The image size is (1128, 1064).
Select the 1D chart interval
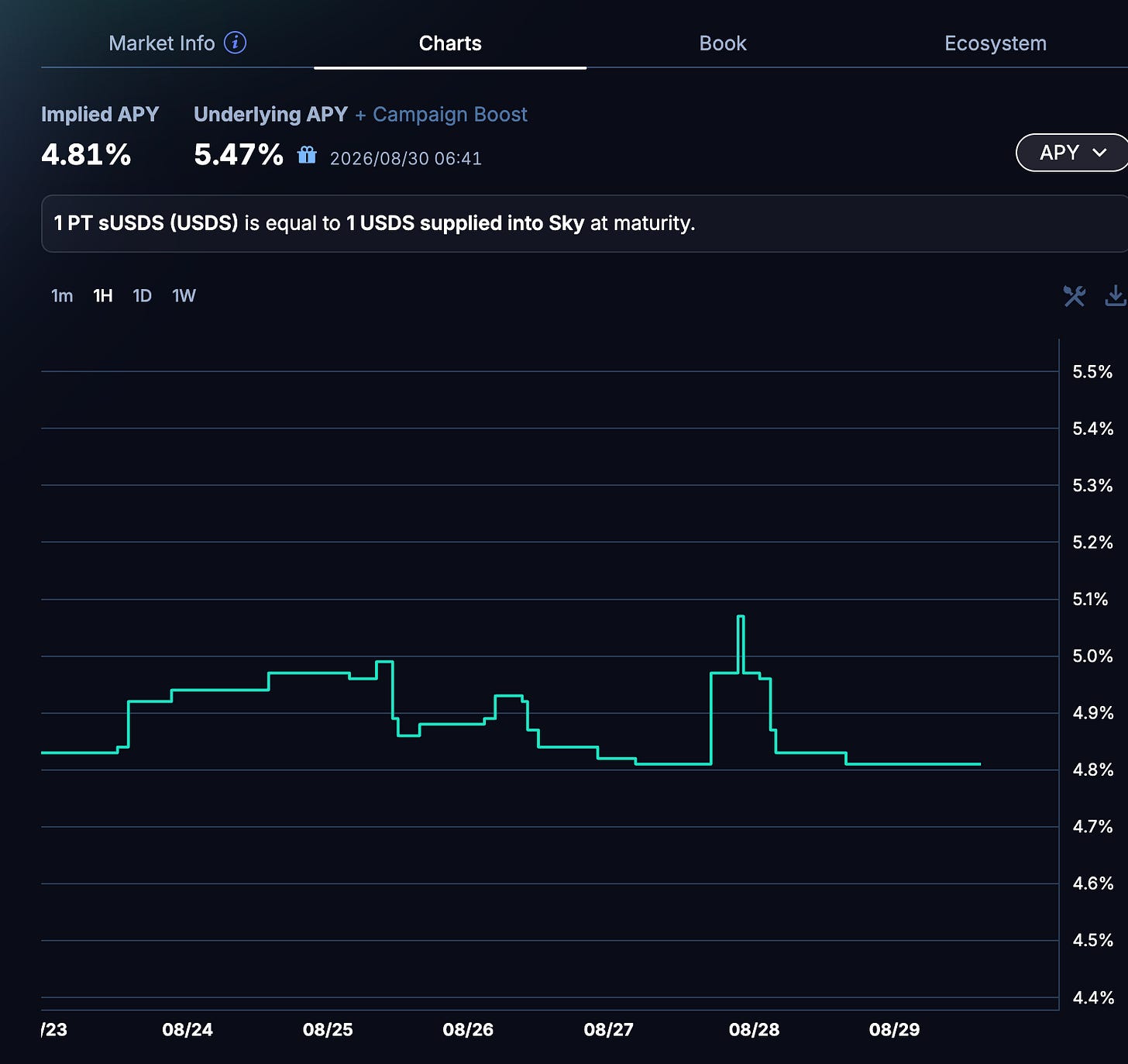[143, 296]
